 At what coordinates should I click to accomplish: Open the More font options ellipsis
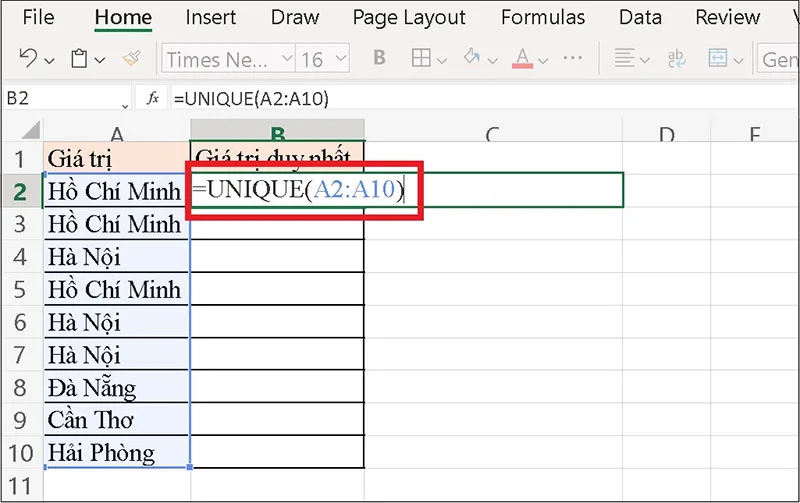573,58
